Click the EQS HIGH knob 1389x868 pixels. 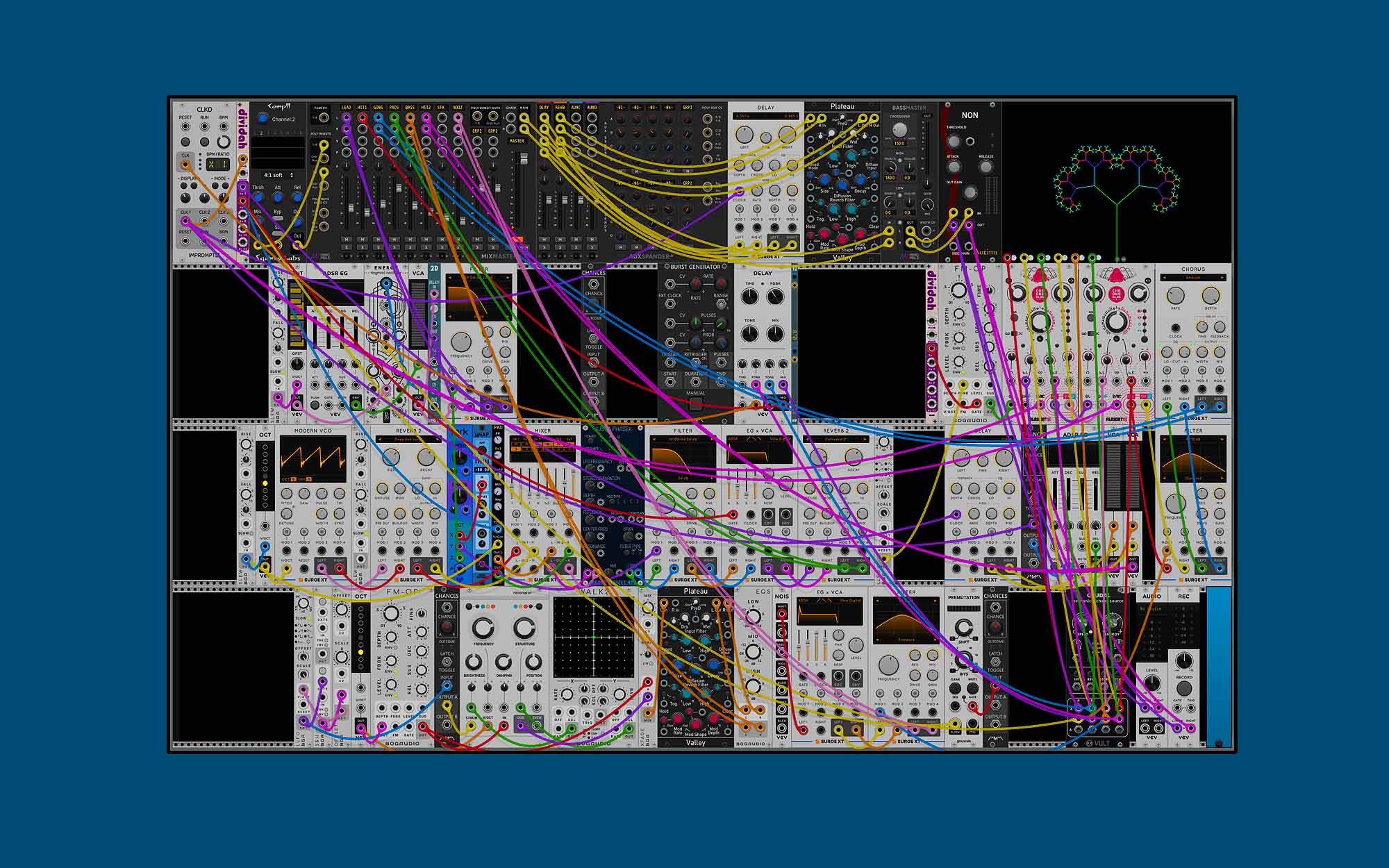[x=753, y=686]
